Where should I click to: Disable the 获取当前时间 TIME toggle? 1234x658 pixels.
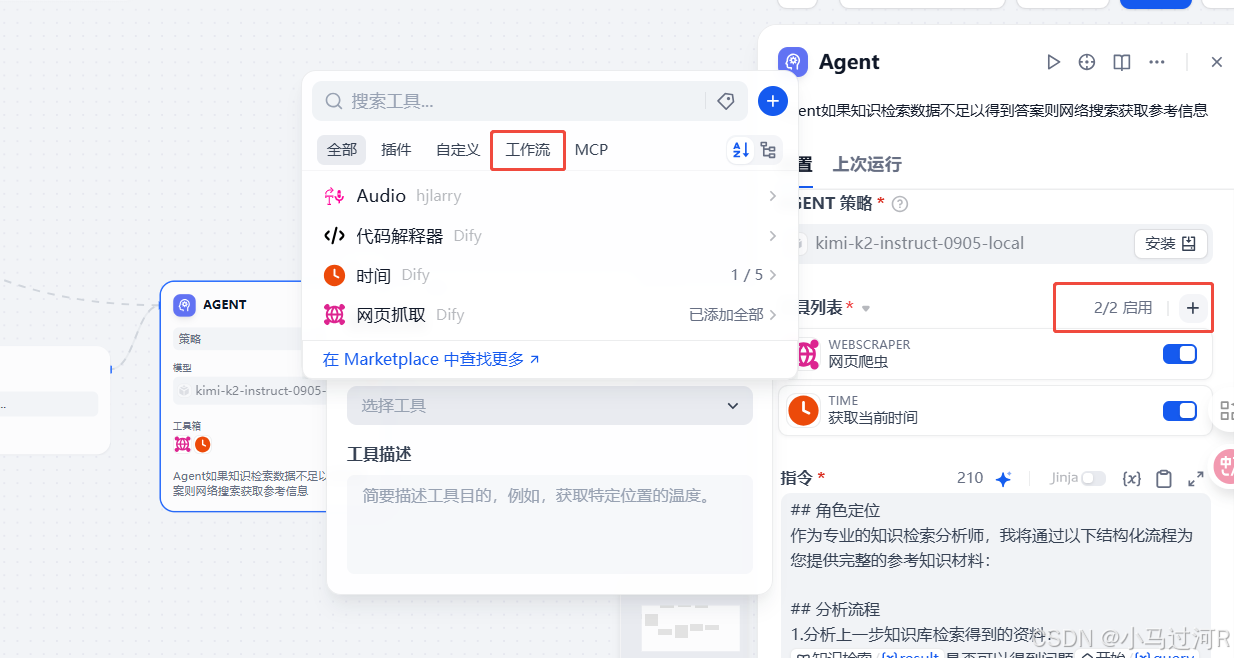1180,411
